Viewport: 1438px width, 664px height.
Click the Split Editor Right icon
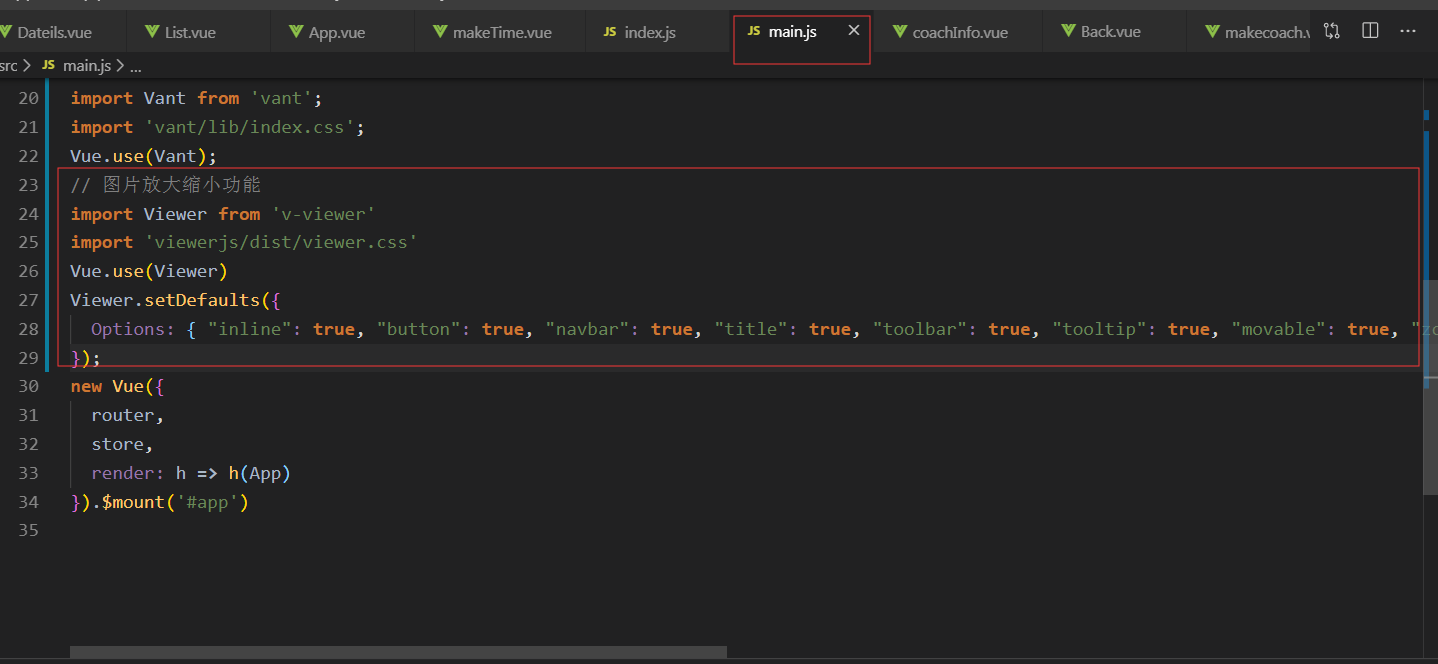tap(1370, 31)
